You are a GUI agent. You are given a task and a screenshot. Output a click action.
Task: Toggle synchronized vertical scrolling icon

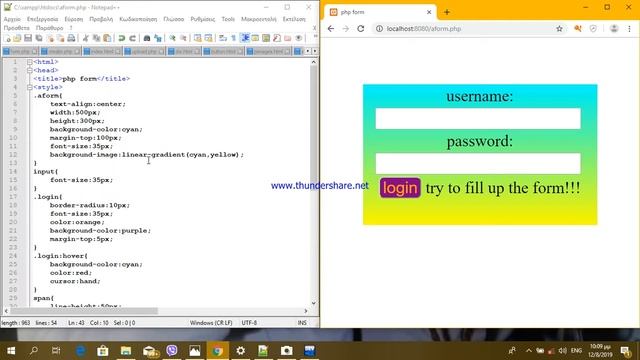[x=198, y=38]
